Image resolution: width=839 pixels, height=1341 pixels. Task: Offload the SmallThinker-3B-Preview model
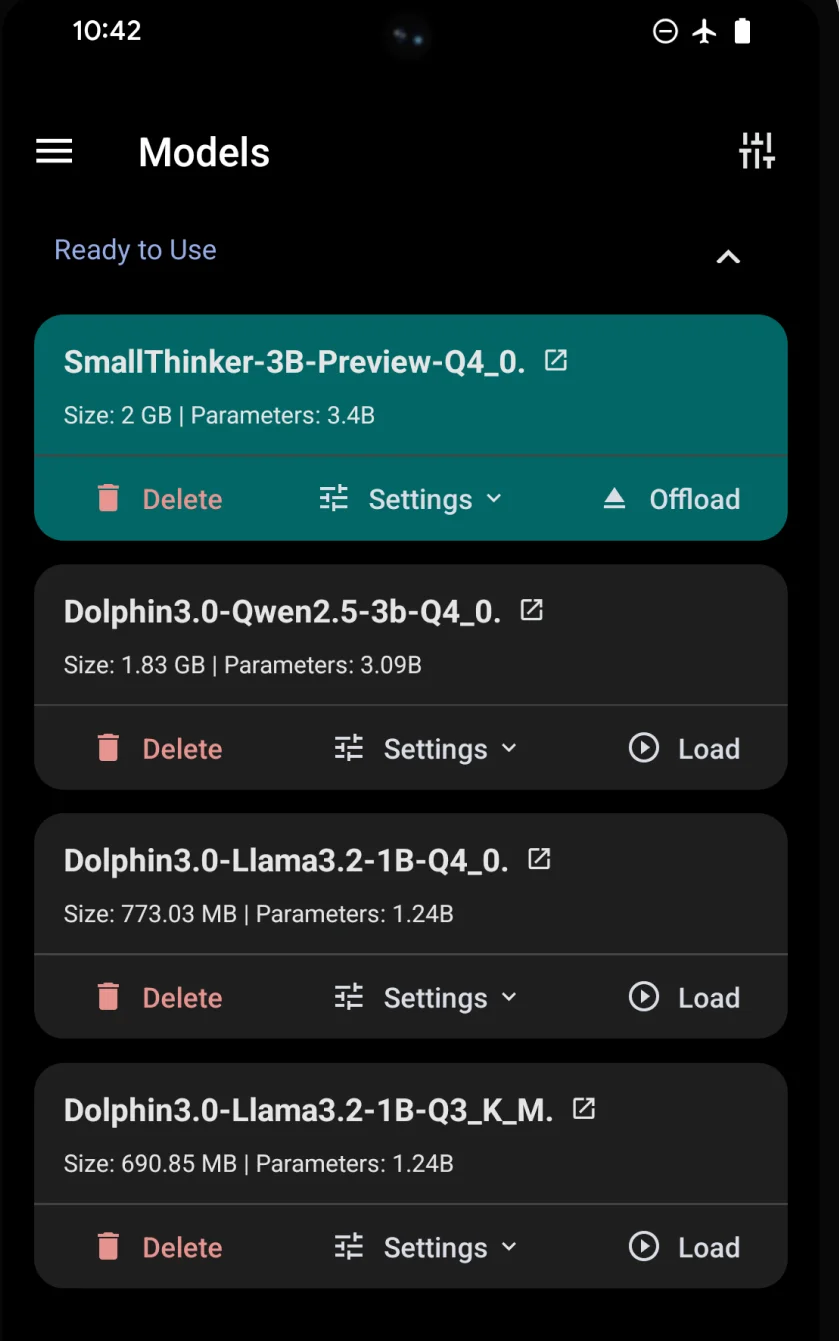click(x=671, y=499)
